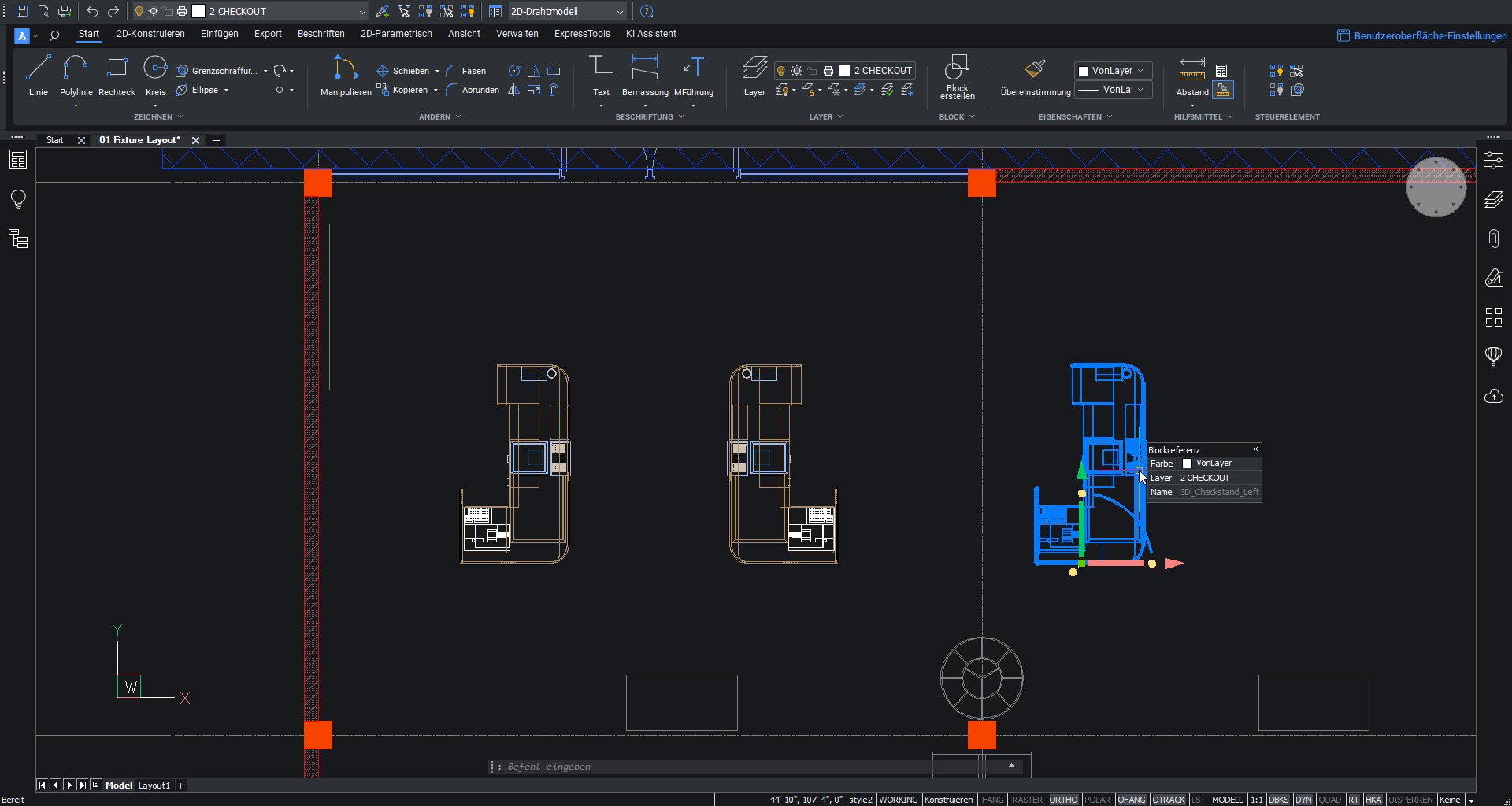
Task: Open the VonLayer color dropdown
Action: 1113,71
